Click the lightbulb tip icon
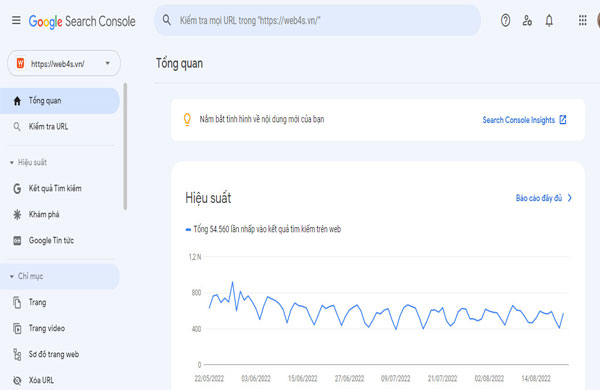The width and height of the screenshot is (600, 390). (187, 119)
